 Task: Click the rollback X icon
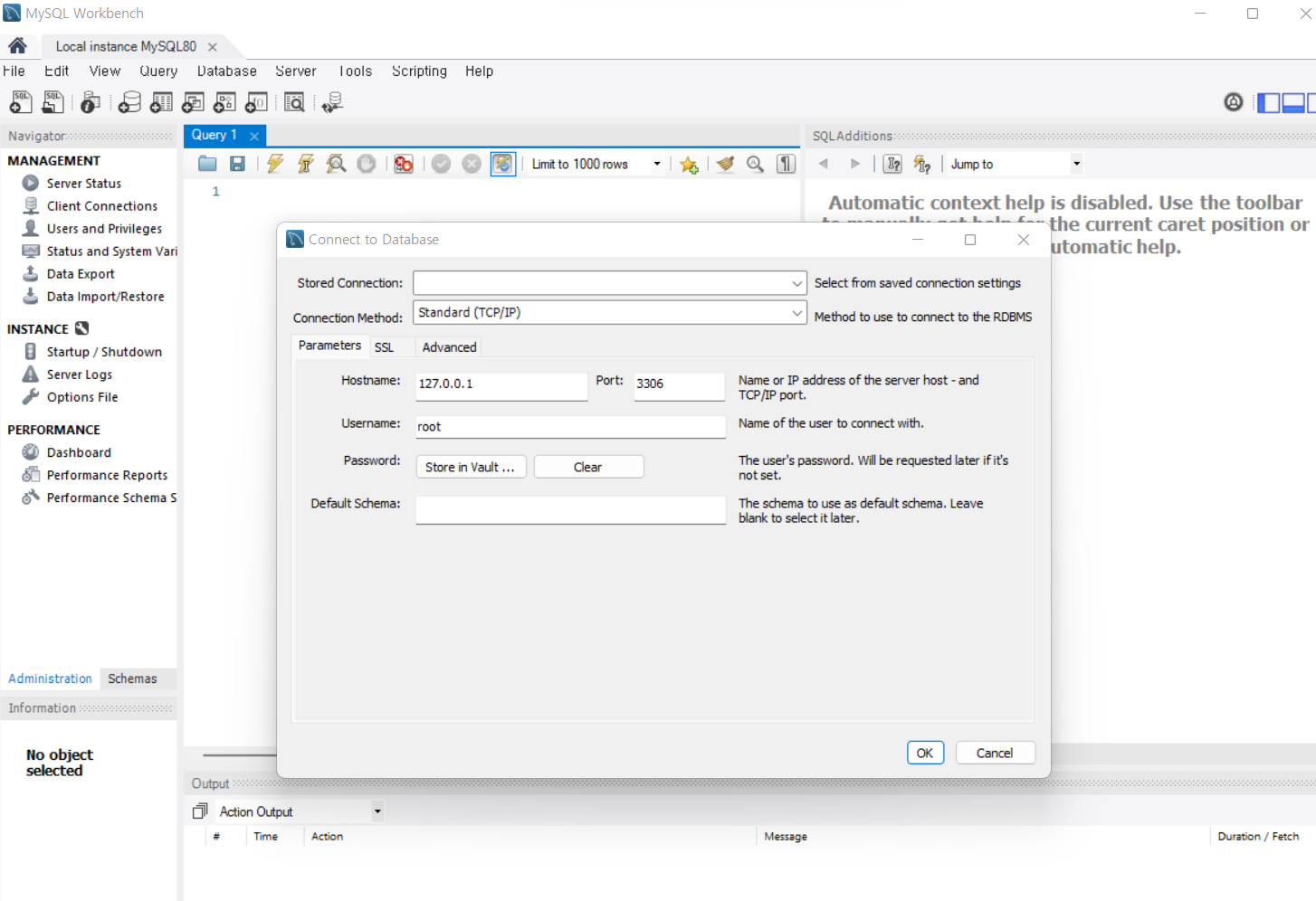(x=472, y=164)
